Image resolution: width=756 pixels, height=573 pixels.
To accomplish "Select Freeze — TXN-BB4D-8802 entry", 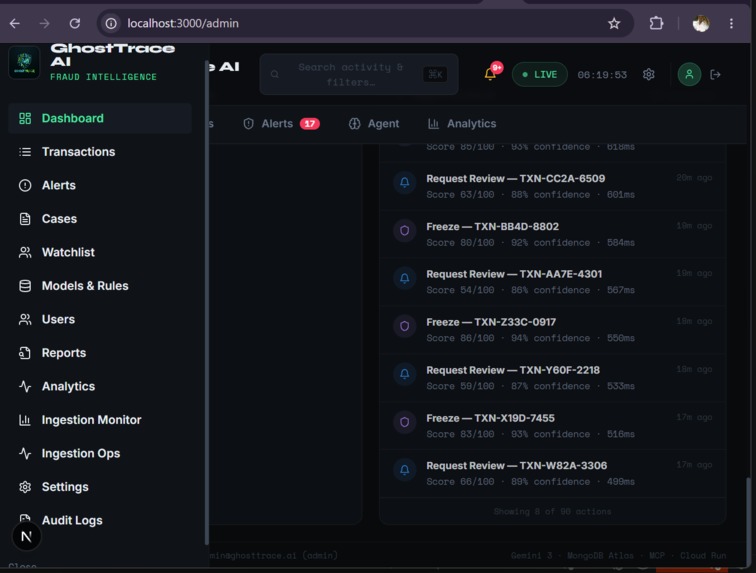I will [x=553, y=234].
